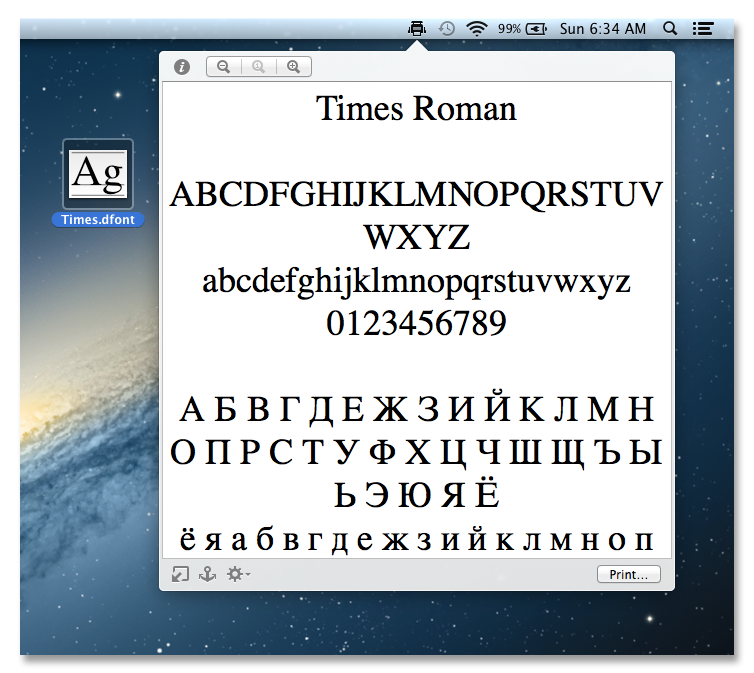Click the anchor icon

(x=207, y=574)
